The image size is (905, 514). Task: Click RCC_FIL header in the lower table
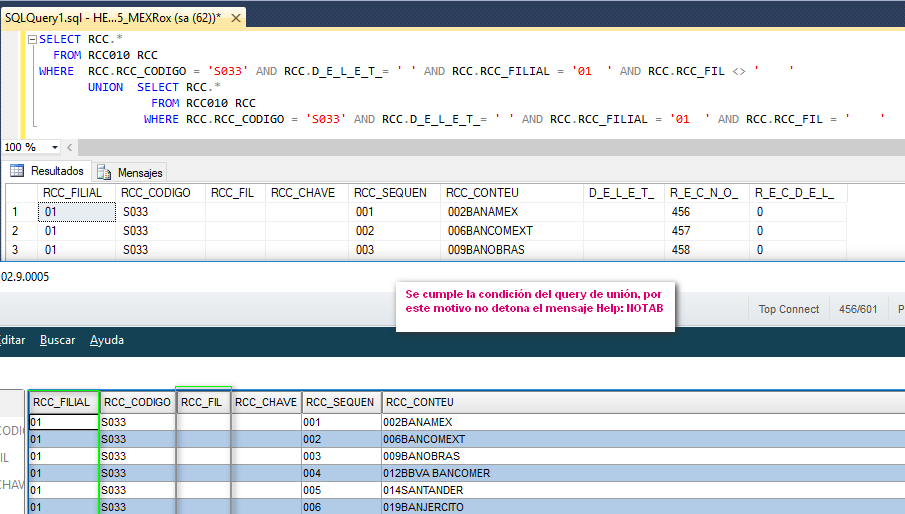(203, 402)
